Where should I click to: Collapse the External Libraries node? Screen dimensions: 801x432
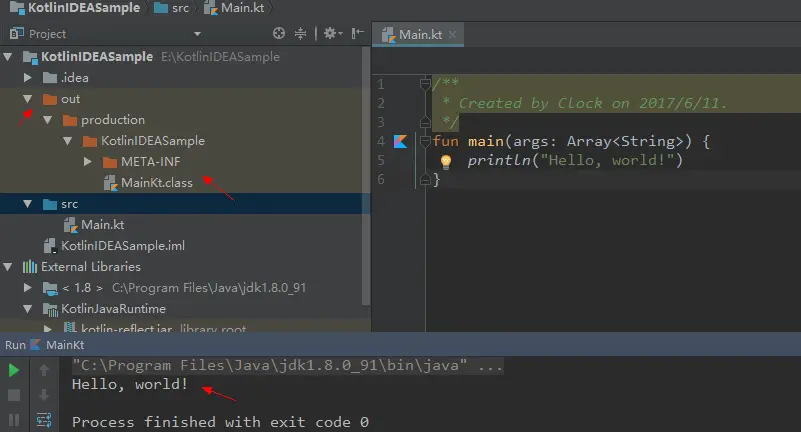(8, 267)
